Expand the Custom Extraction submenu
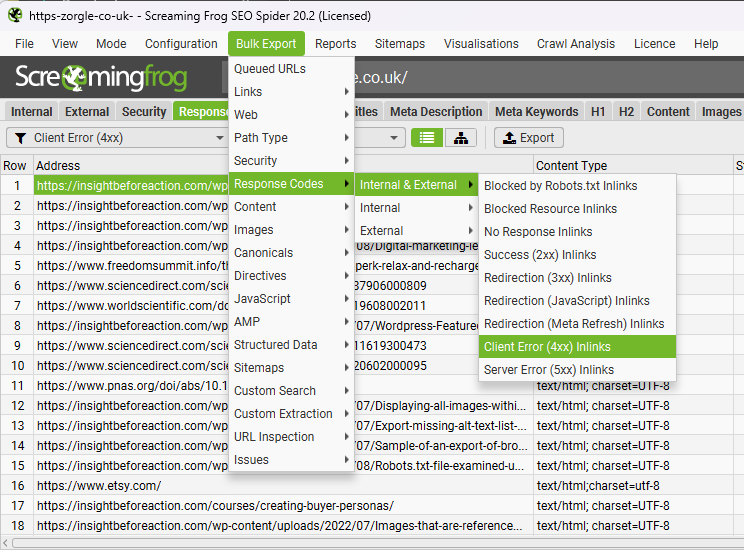The height and width of the screenshot is (558, 744). tap(291, 414)
